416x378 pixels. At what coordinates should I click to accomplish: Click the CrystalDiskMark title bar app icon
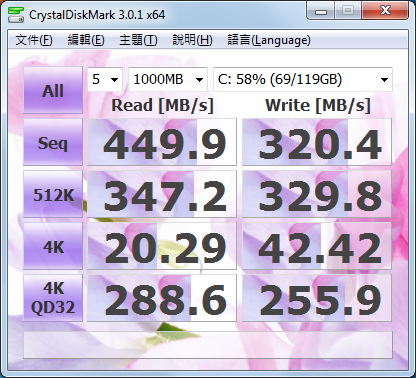(x=16, y=14)
